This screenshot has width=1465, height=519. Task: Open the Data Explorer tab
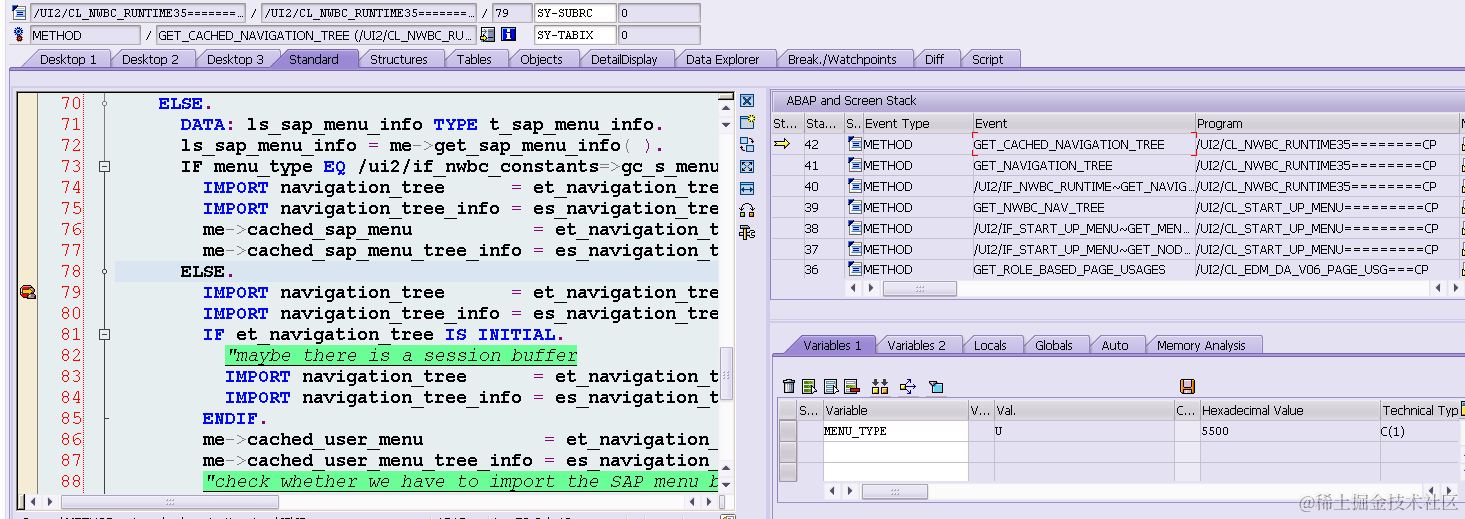tap(722, 59)
